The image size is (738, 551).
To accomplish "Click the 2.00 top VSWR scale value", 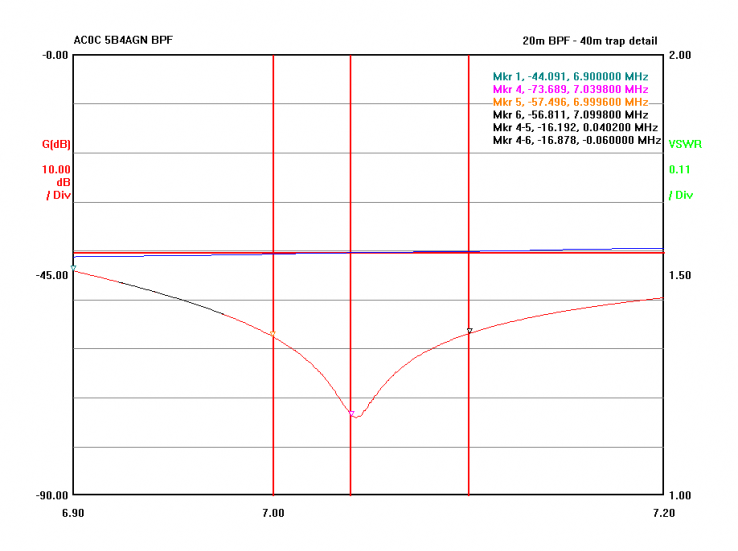I will [681, 55].
